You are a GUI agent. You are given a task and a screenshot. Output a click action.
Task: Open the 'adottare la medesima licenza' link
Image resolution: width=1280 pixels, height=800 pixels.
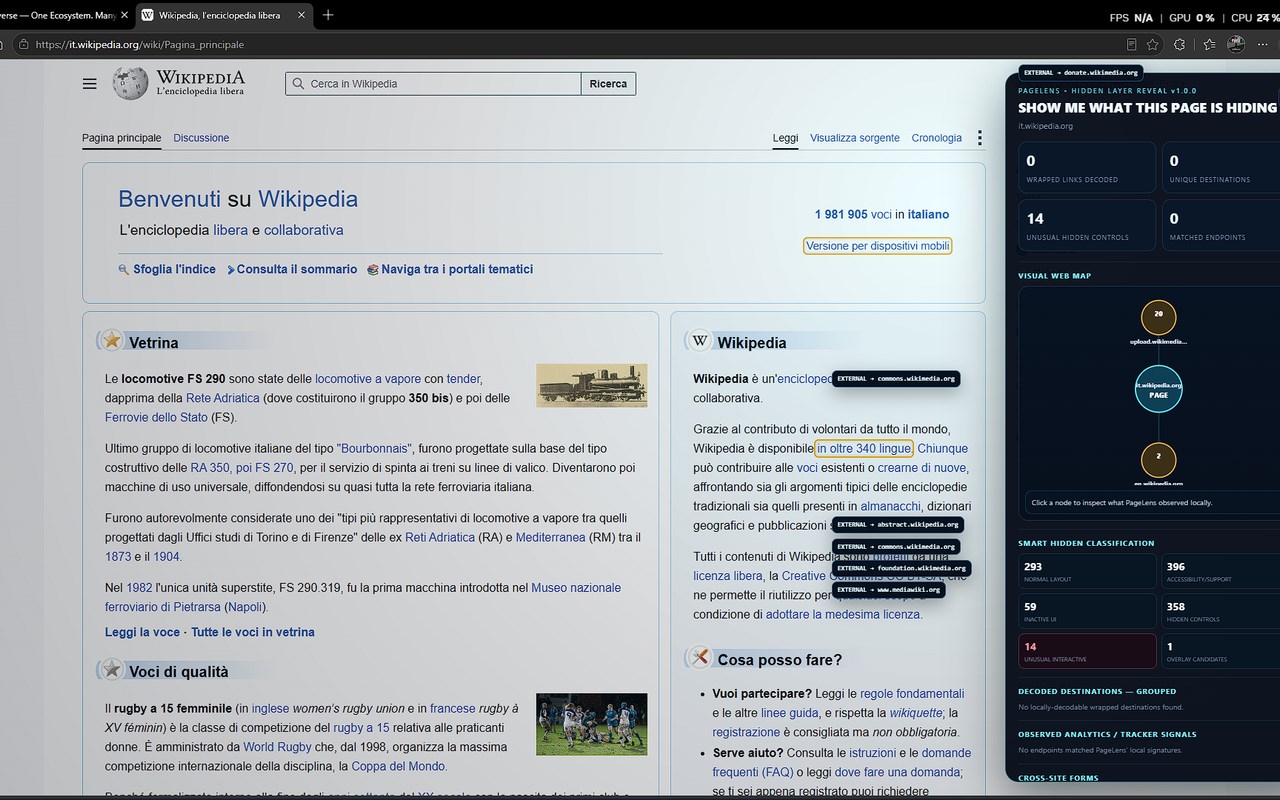843,614
